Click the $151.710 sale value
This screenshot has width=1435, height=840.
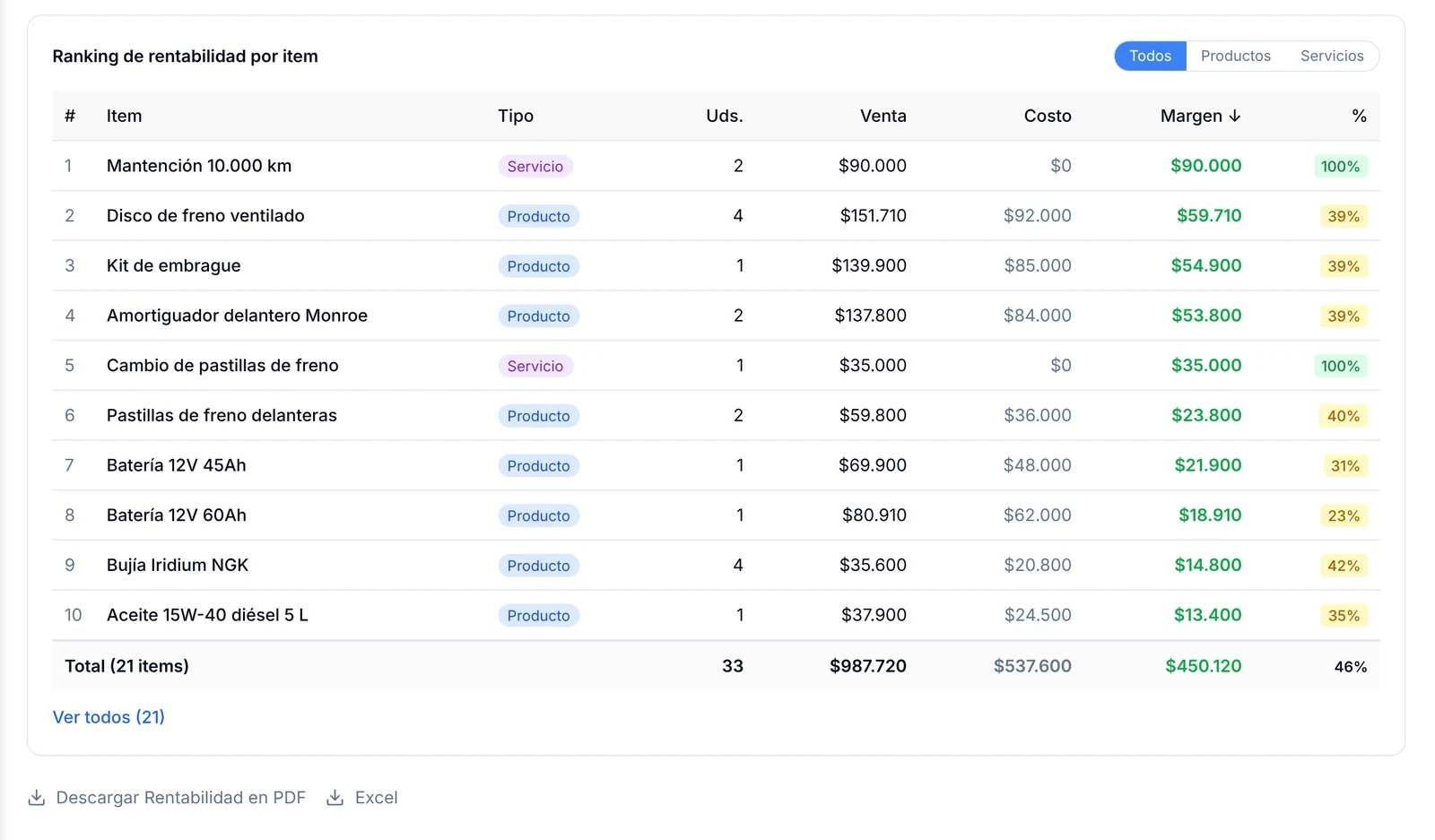click(x=873, y=216)
